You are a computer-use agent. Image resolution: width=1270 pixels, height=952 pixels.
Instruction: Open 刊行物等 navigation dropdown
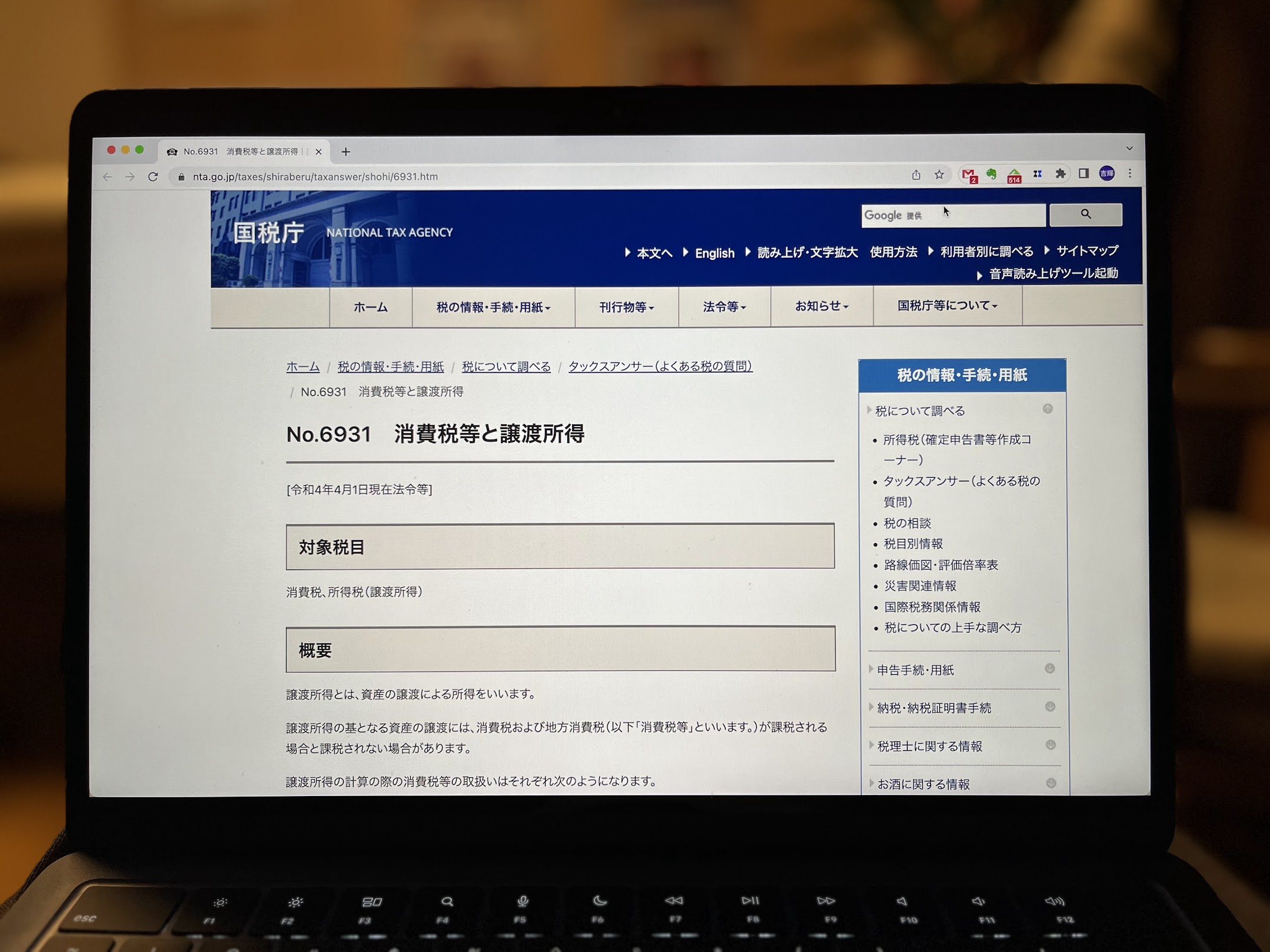click(x=626, y=307)
